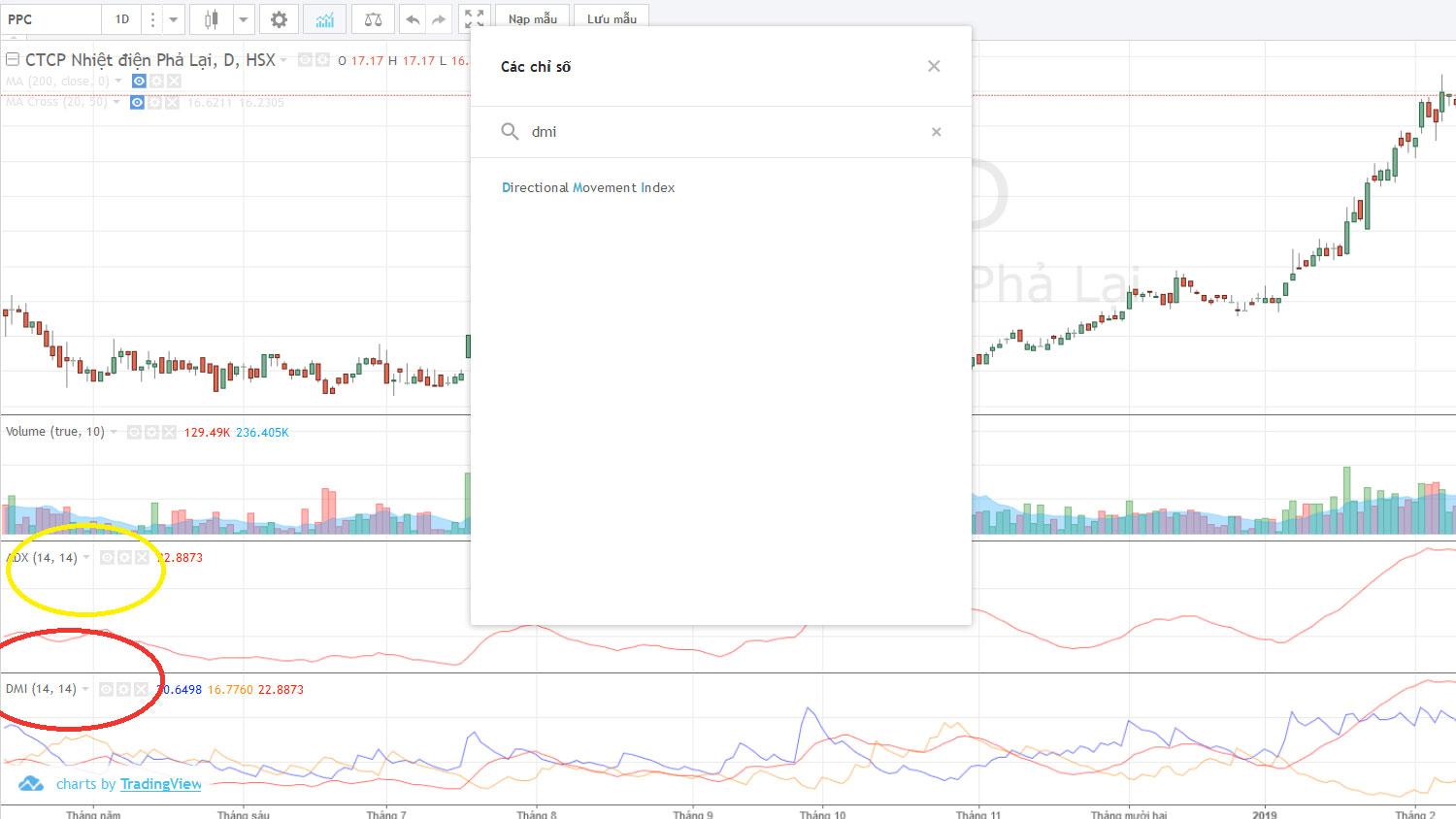Collapse the CTCP Nhiệt điện Phả Lại legend
The height and width of the screenshot is (819, 1456).
click(13, 59)
